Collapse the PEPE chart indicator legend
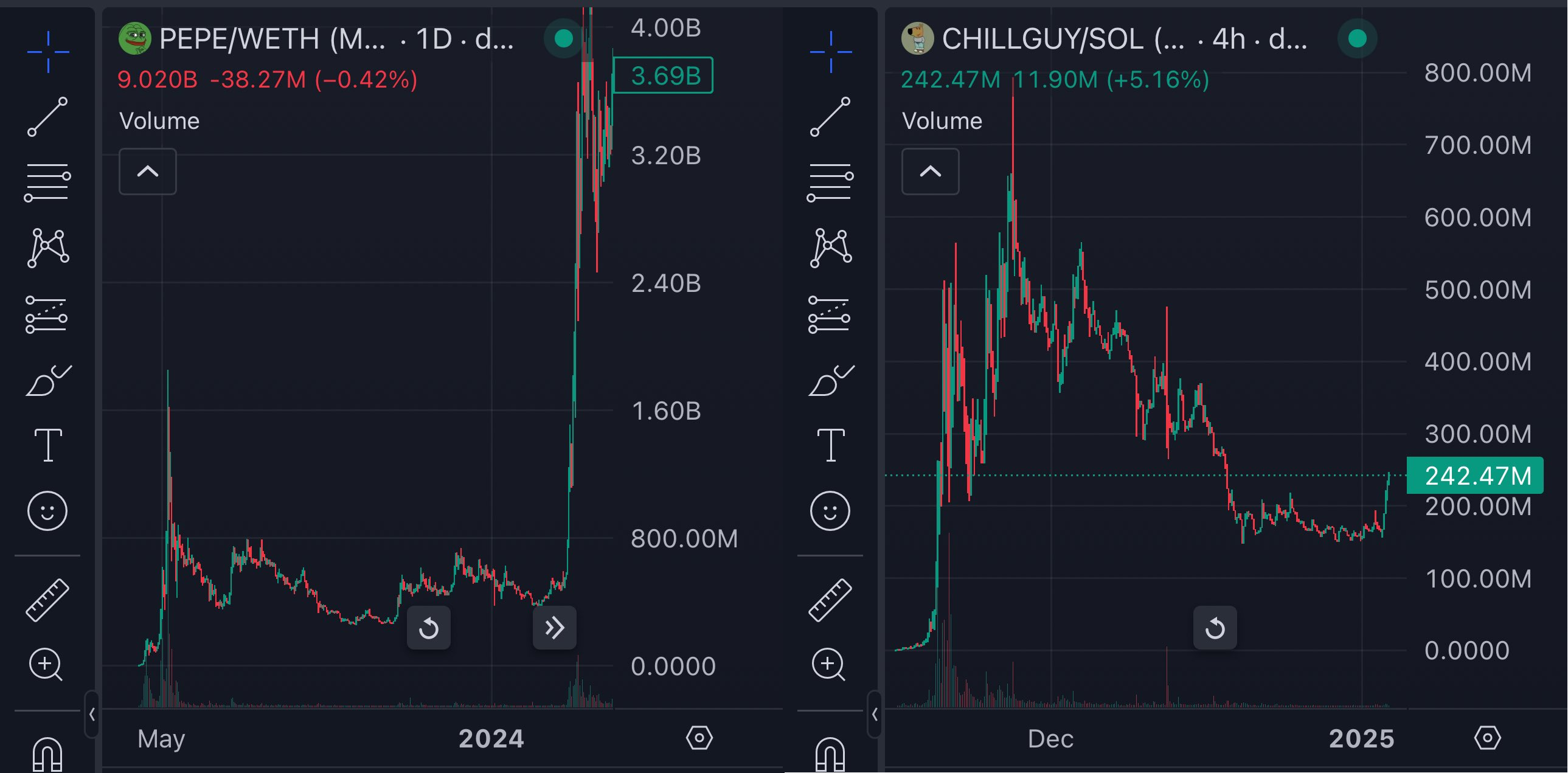Image resolution: width=1568 pixels, height=773 pixels. pyautogui.click(x=147, y=172)
